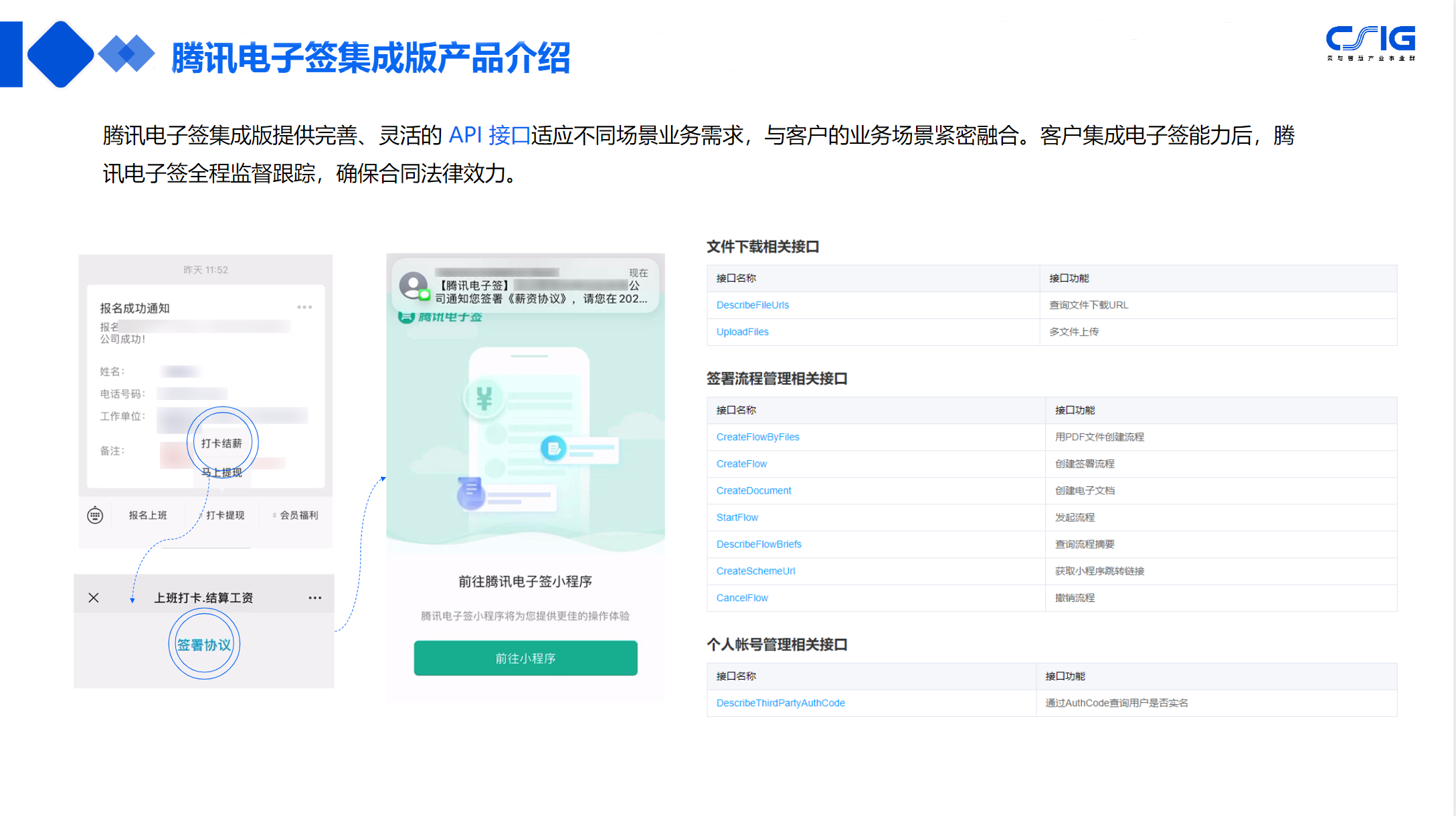Select the 打卡提现 menu tab
Viewport: 1456px width, 816px height.
(x=225, y=515)
